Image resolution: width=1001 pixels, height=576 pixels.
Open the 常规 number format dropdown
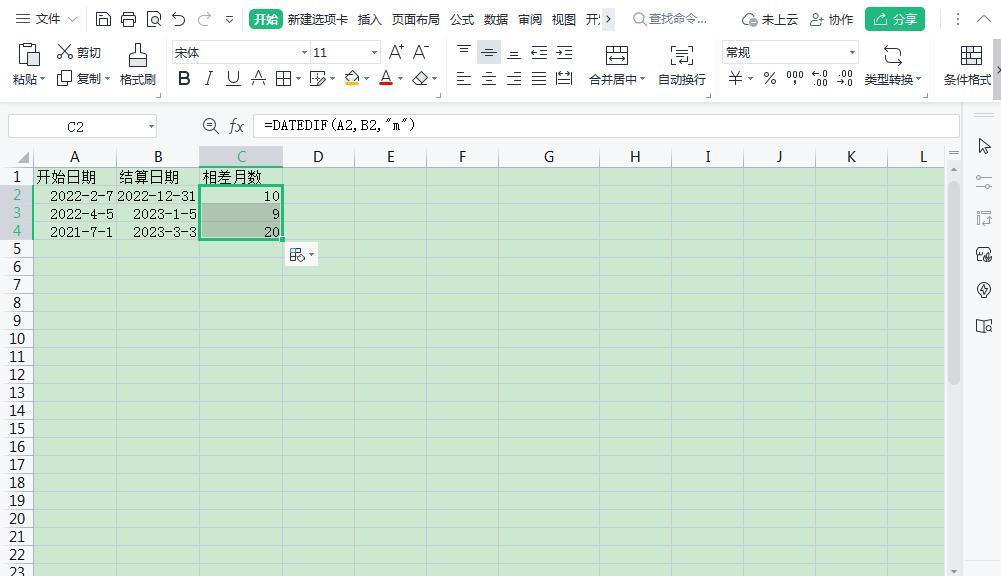[852, 52]
